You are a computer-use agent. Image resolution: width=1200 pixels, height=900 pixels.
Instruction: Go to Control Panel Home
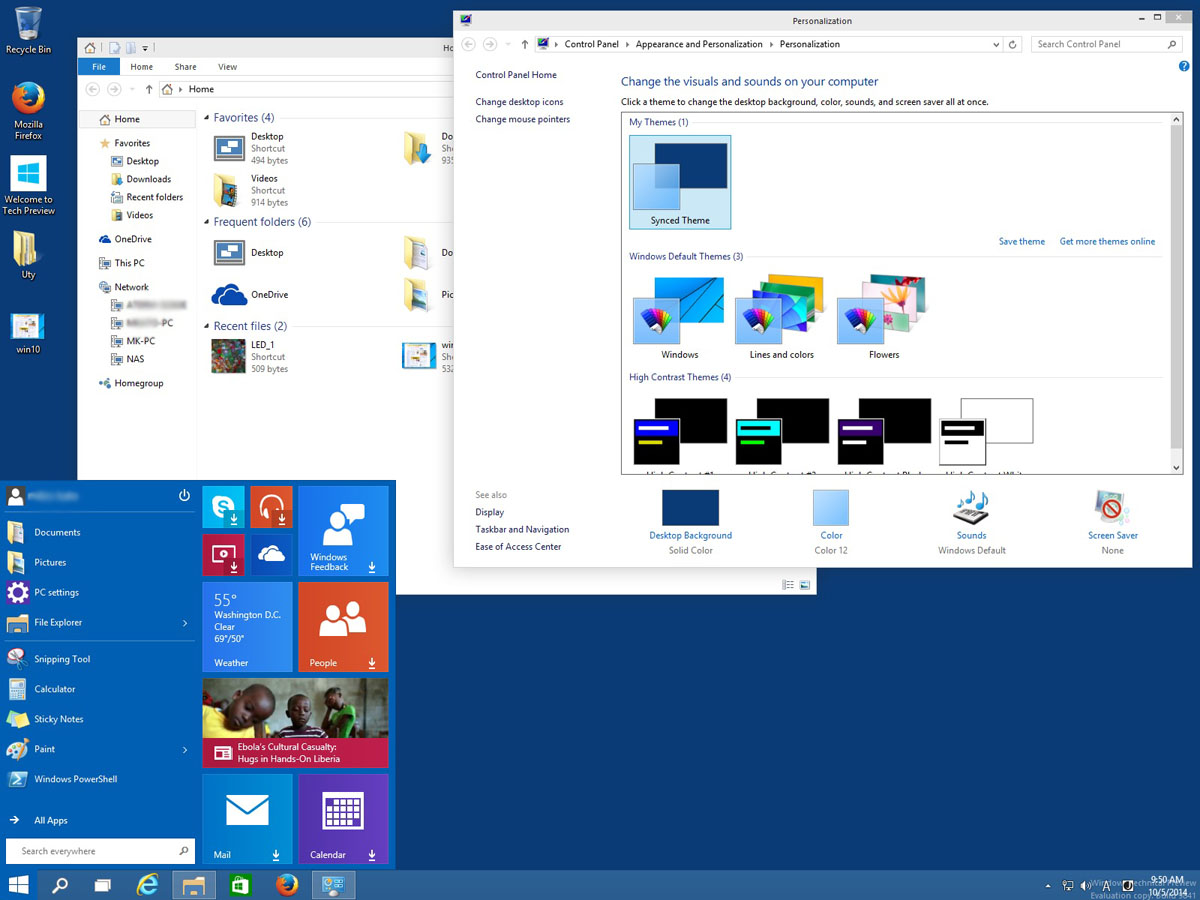516,75
